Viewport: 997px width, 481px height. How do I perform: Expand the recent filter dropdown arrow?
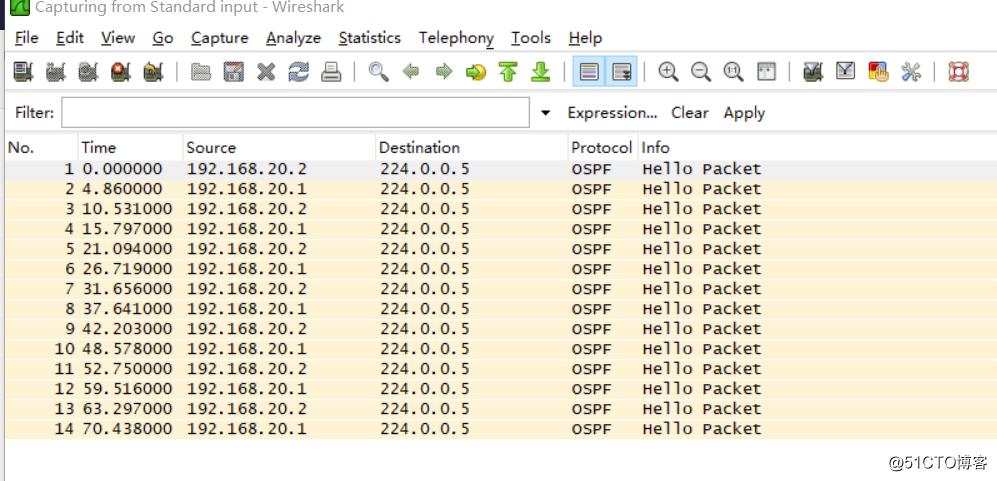pos(546,113)
